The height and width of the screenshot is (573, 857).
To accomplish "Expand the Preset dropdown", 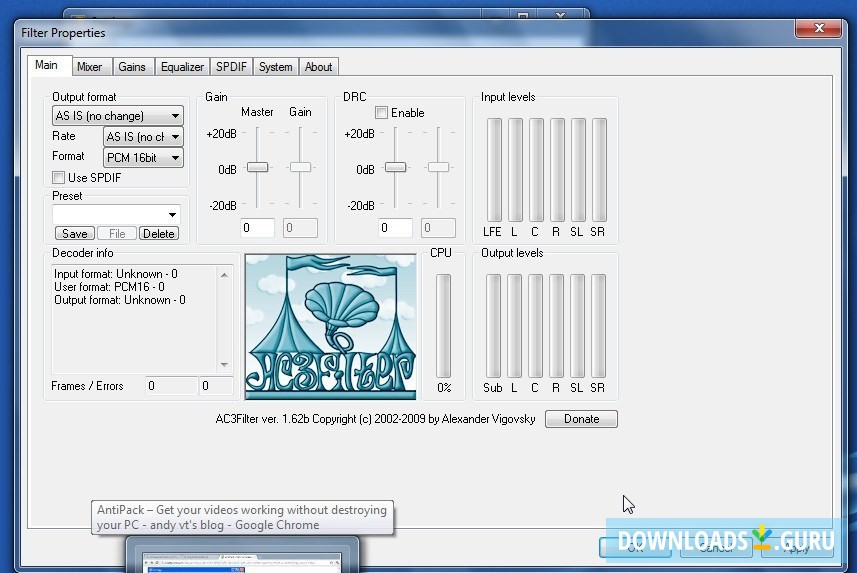I will [x=116, y=214].
